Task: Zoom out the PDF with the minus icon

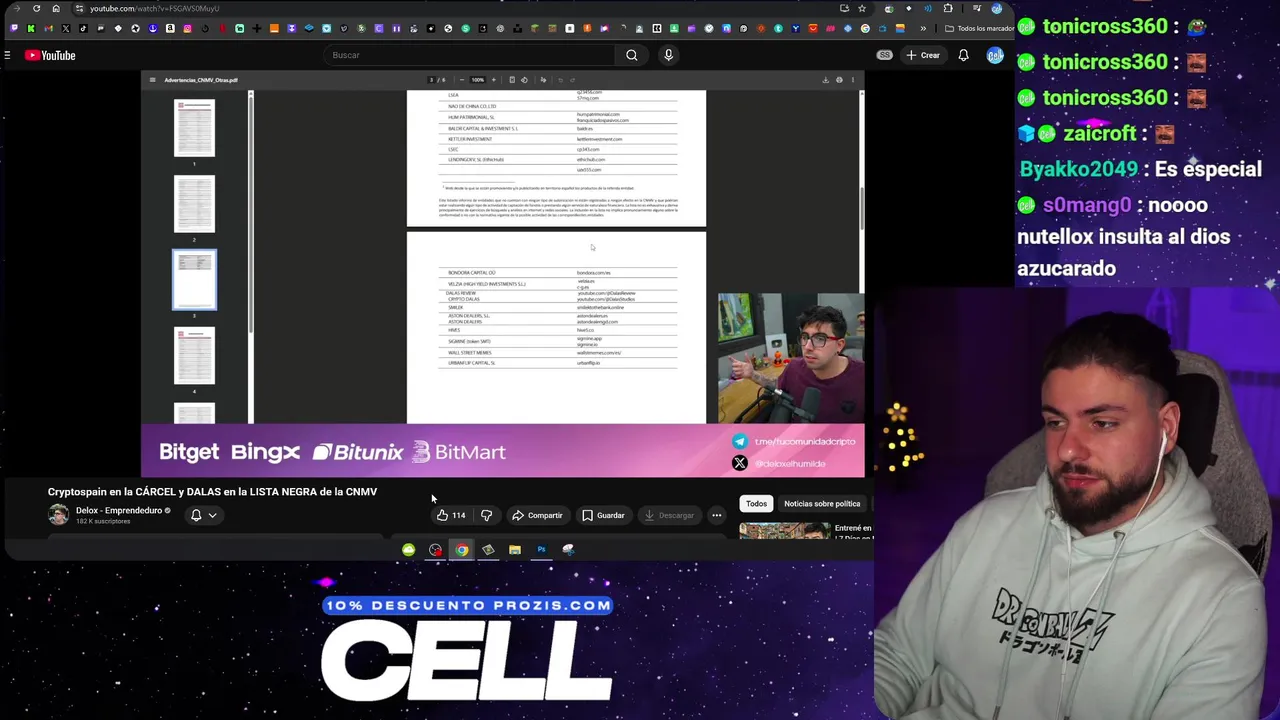Action: click(x=463, y=80)
